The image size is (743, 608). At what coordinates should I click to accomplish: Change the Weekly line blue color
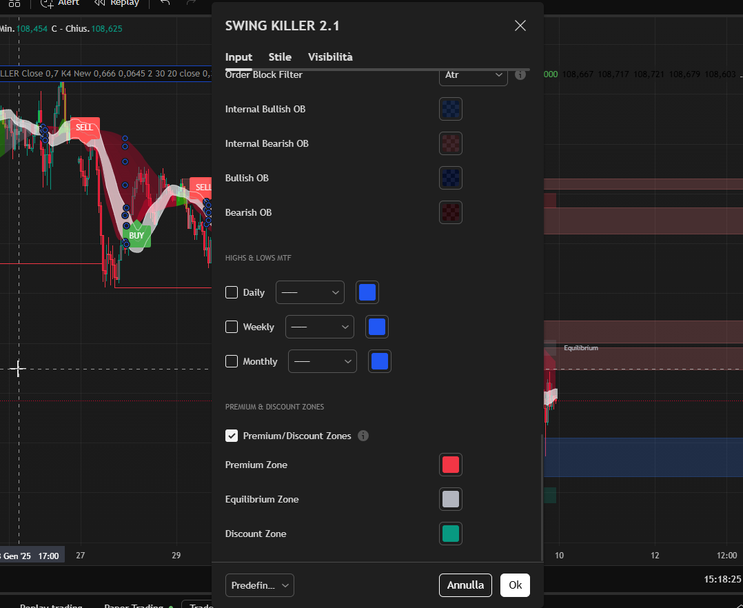coord(377,327)
